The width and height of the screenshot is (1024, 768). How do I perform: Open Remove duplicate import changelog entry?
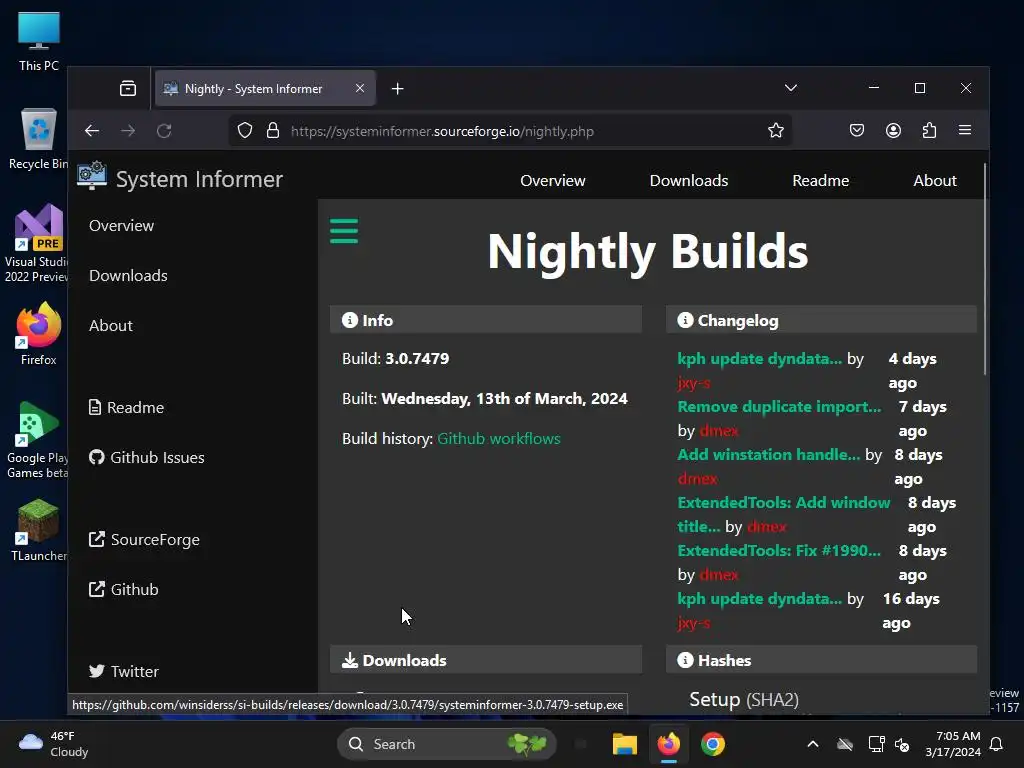779,407
